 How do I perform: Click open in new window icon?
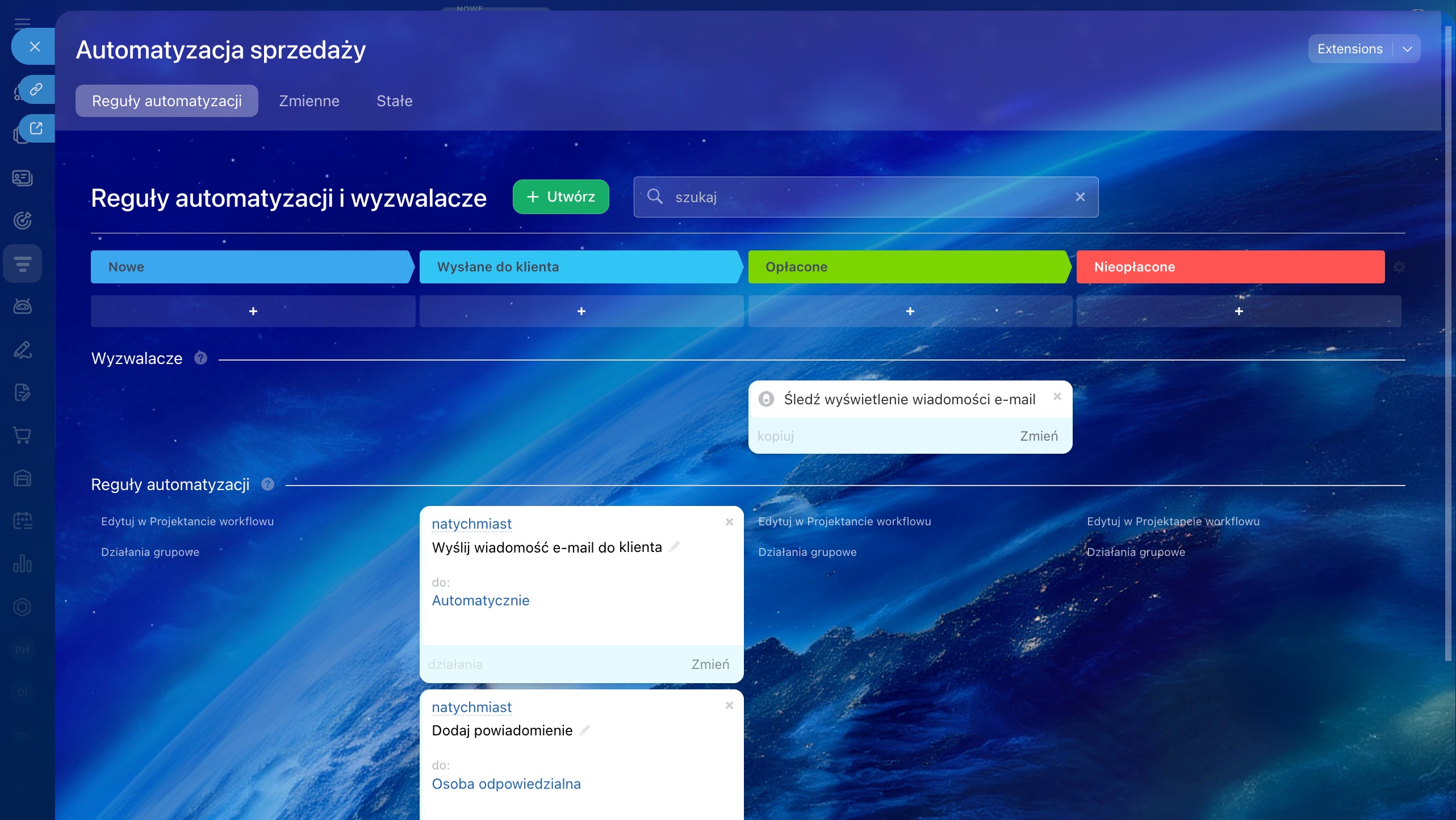(36, 128)
